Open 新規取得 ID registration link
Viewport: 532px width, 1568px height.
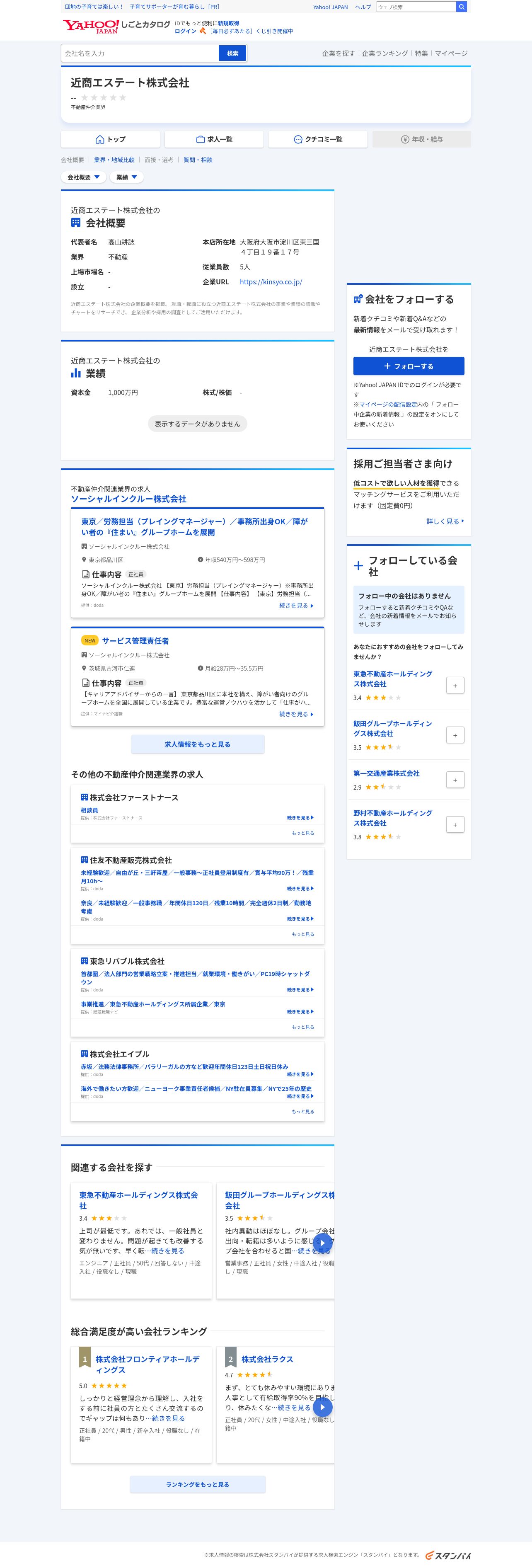pyautogui.click(x=228, y=23)
